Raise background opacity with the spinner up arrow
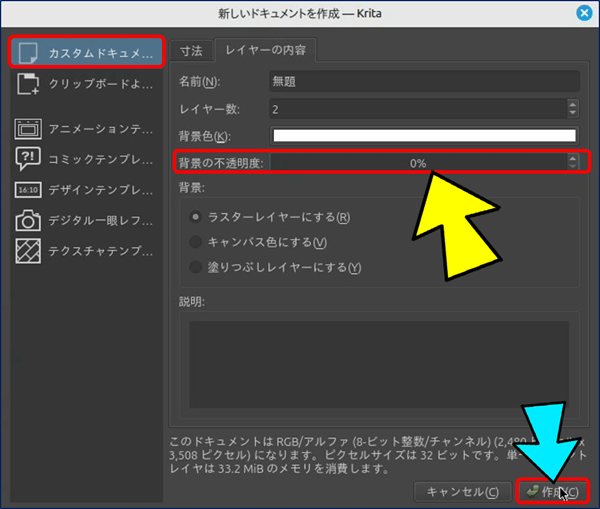This screenshot has width=600, height=509. click(572, 157)
